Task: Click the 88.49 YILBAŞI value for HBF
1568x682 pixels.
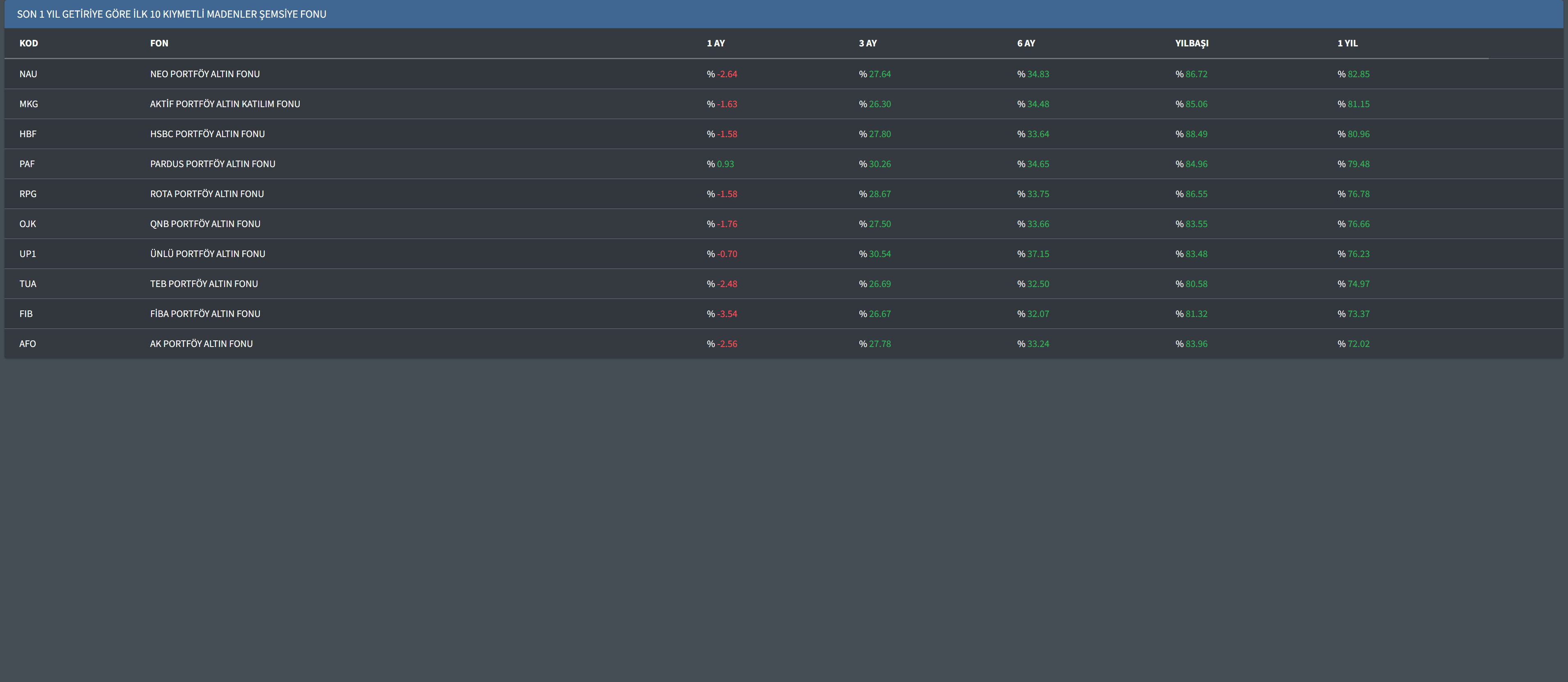Action: click(1196, 134)
